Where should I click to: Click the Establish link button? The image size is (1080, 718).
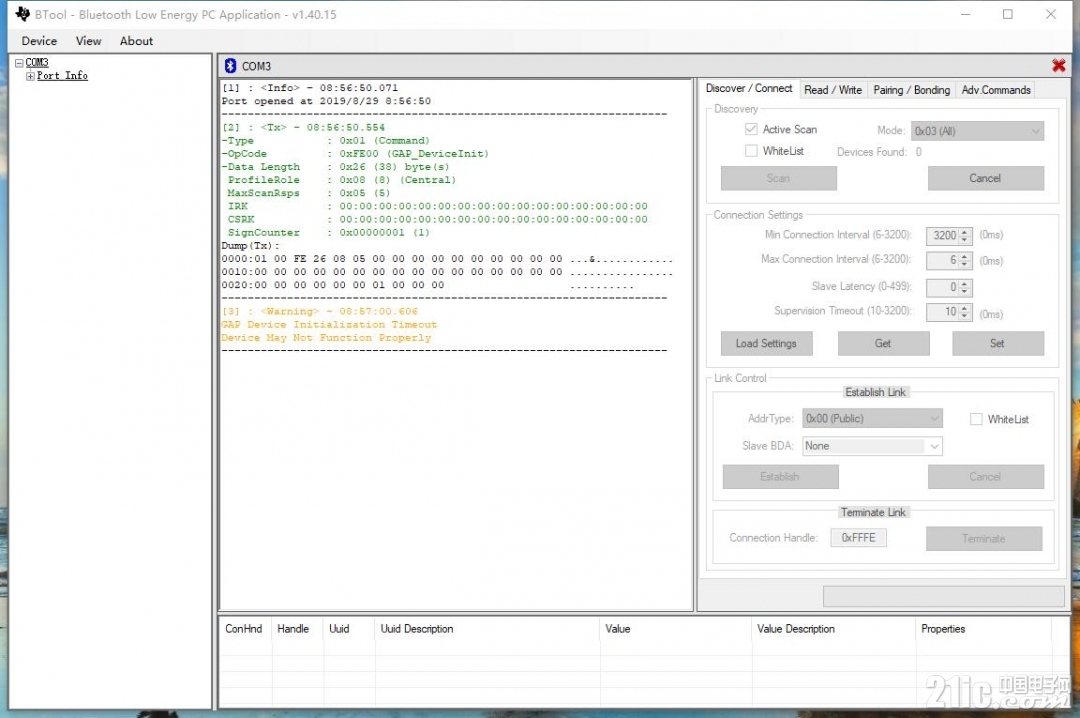[780, 476]
